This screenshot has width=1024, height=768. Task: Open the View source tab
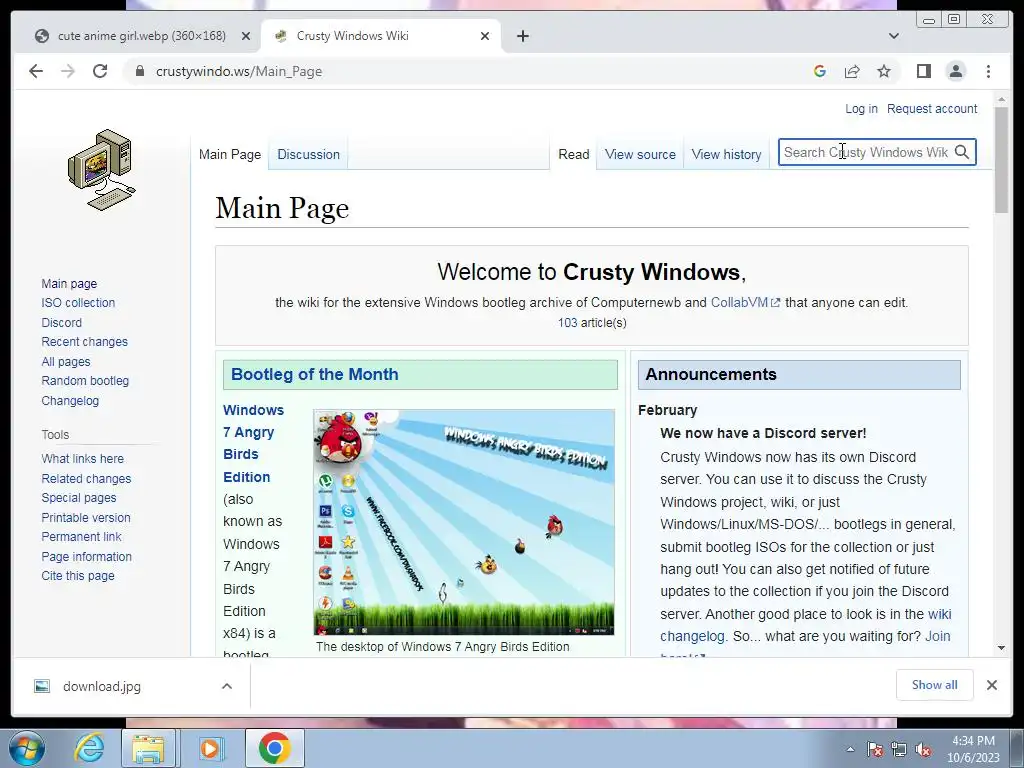[x=640, y=155]
